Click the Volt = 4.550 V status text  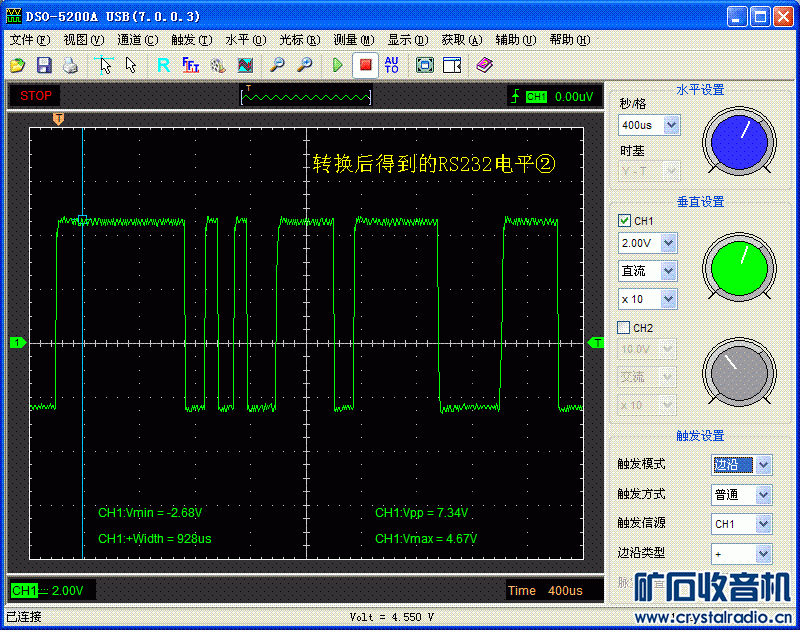392,617
